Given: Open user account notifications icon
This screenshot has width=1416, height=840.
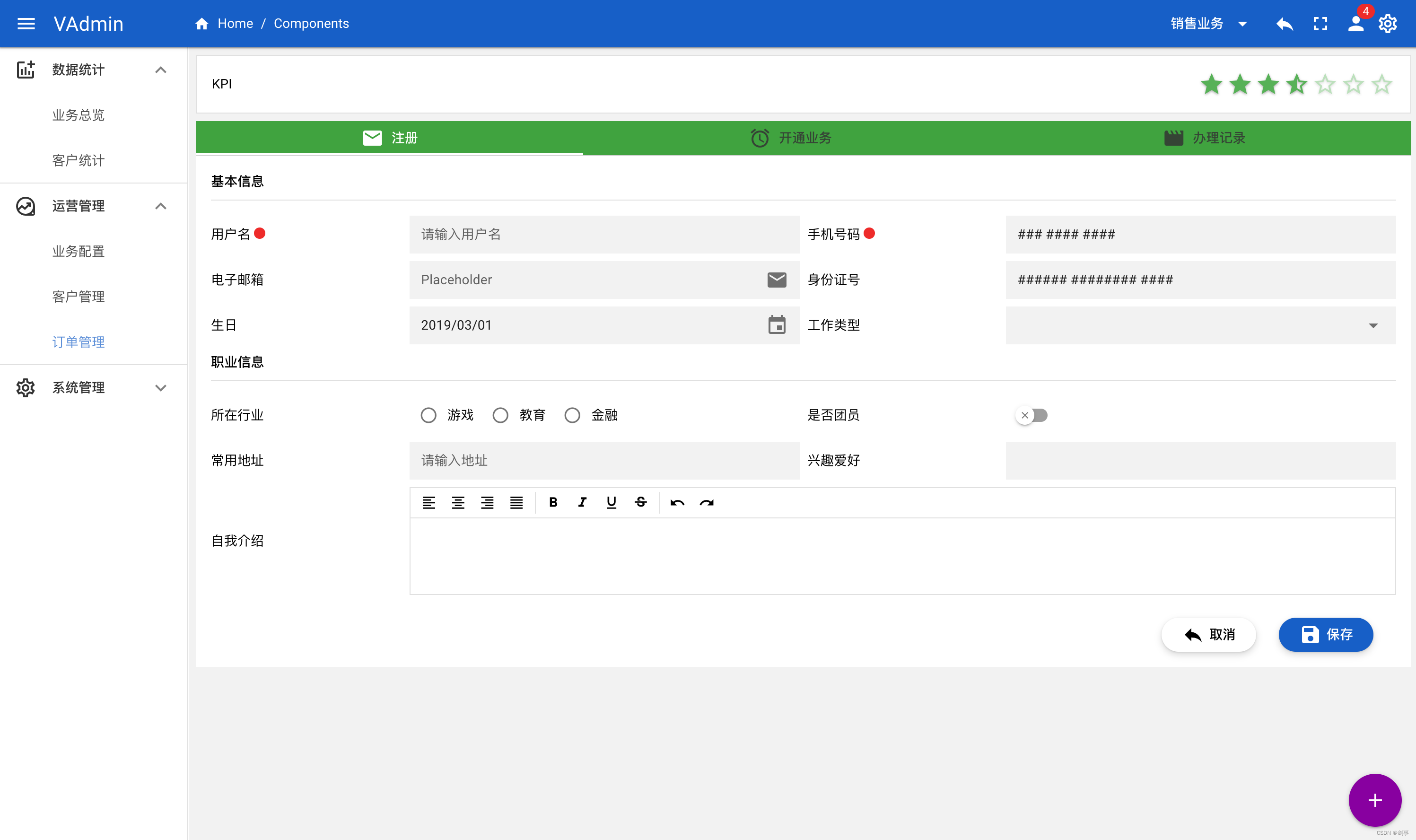Looking at the screenshot, I should (x=1356, y=24).
